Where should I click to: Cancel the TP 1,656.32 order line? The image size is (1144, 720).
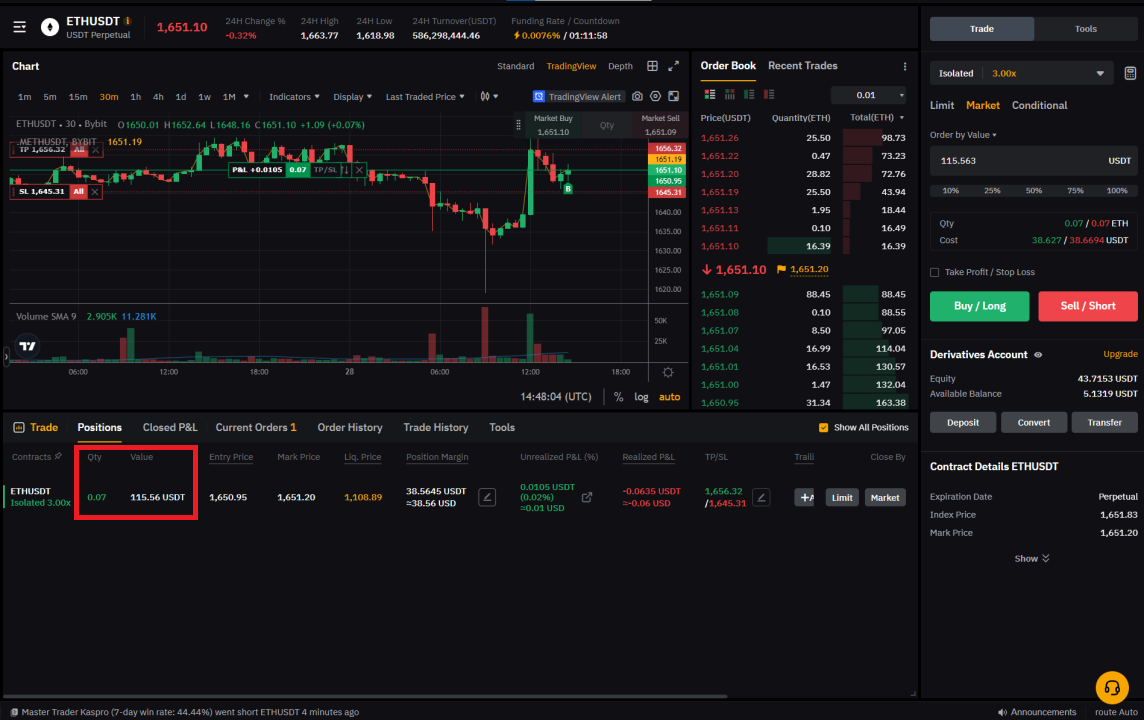[x=96, y=150]
